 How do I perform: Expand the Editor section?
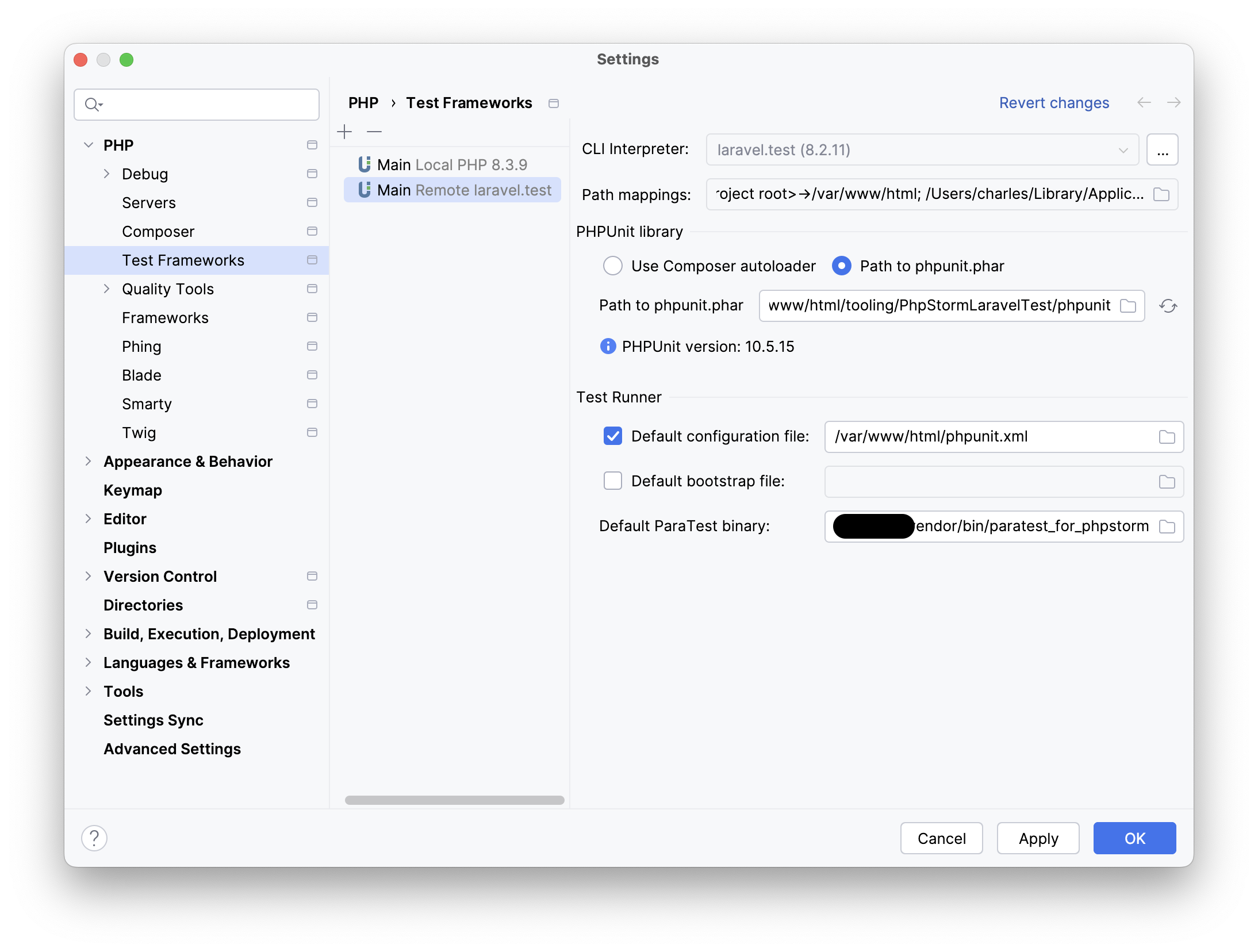point(89,519)
